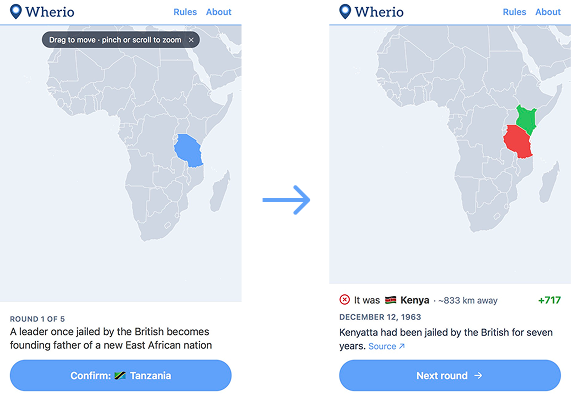This screenshot has height=400, width=571.
Task: Click the red Tanzania region on right map
Action: (x=517, y=141)
